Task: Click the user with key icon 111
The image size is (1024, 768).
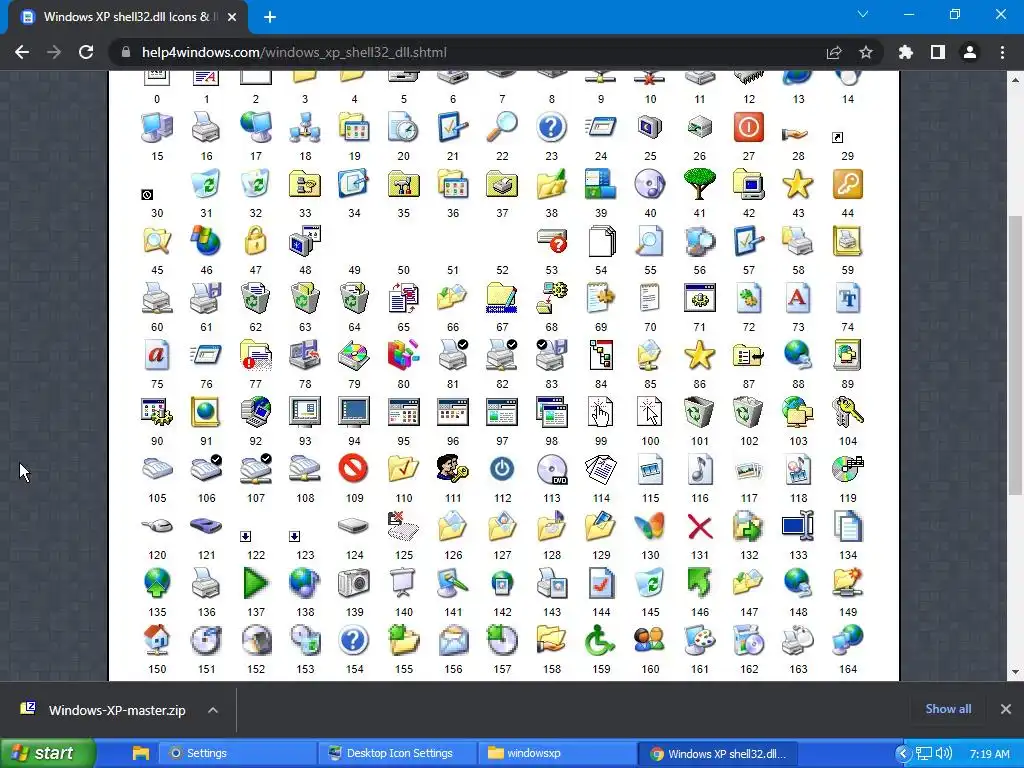Action: [453, 469]
